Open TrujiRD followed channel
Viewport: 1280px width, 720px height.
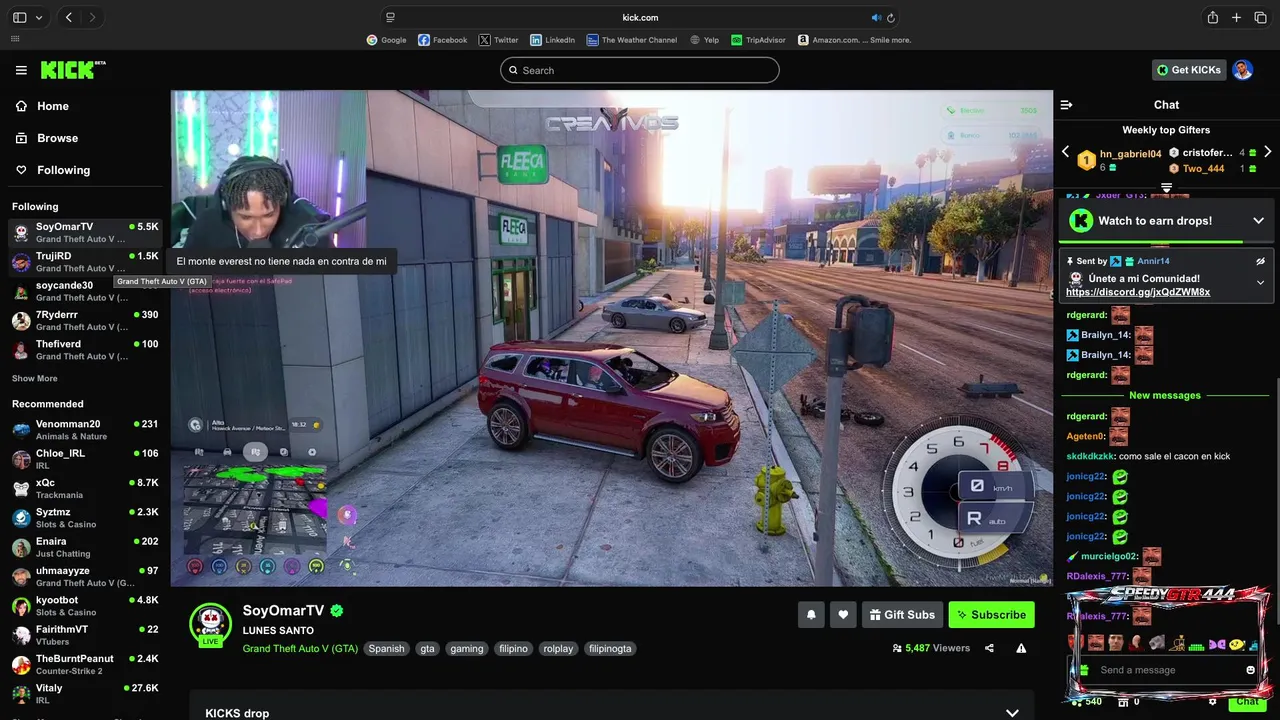point(85,262)
